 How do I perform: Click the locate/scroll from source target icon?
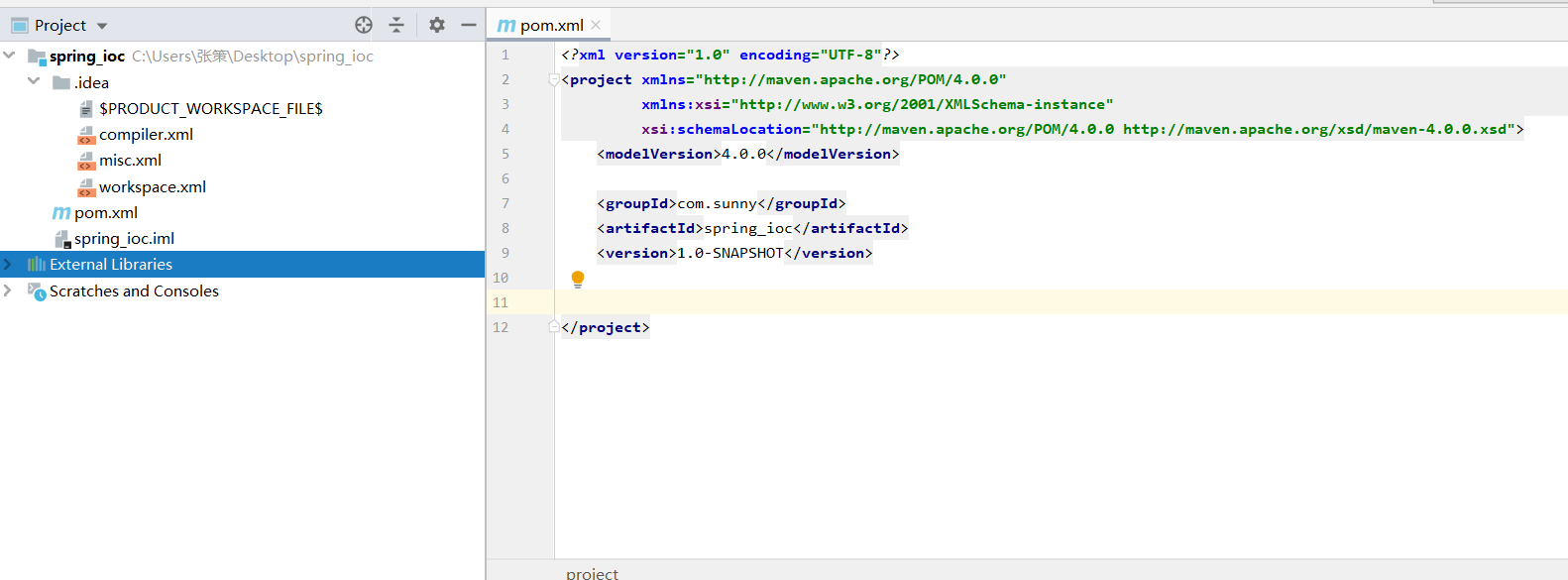pos(364,25)
